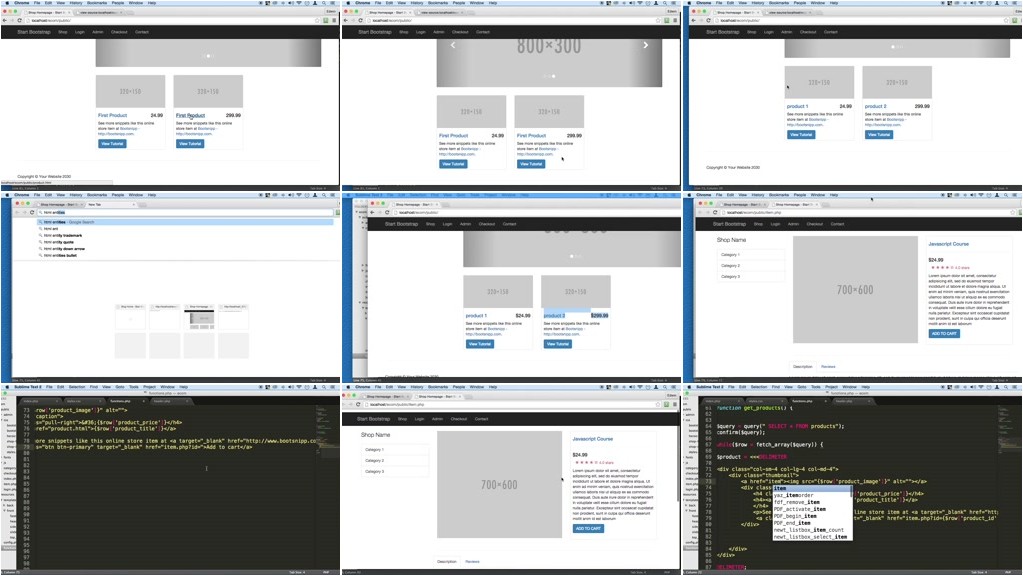Choose 'html entities - Google Search' suggestion
Image resolution: width=1023 pixels, height=576 pixels.
tap(186, 222)
